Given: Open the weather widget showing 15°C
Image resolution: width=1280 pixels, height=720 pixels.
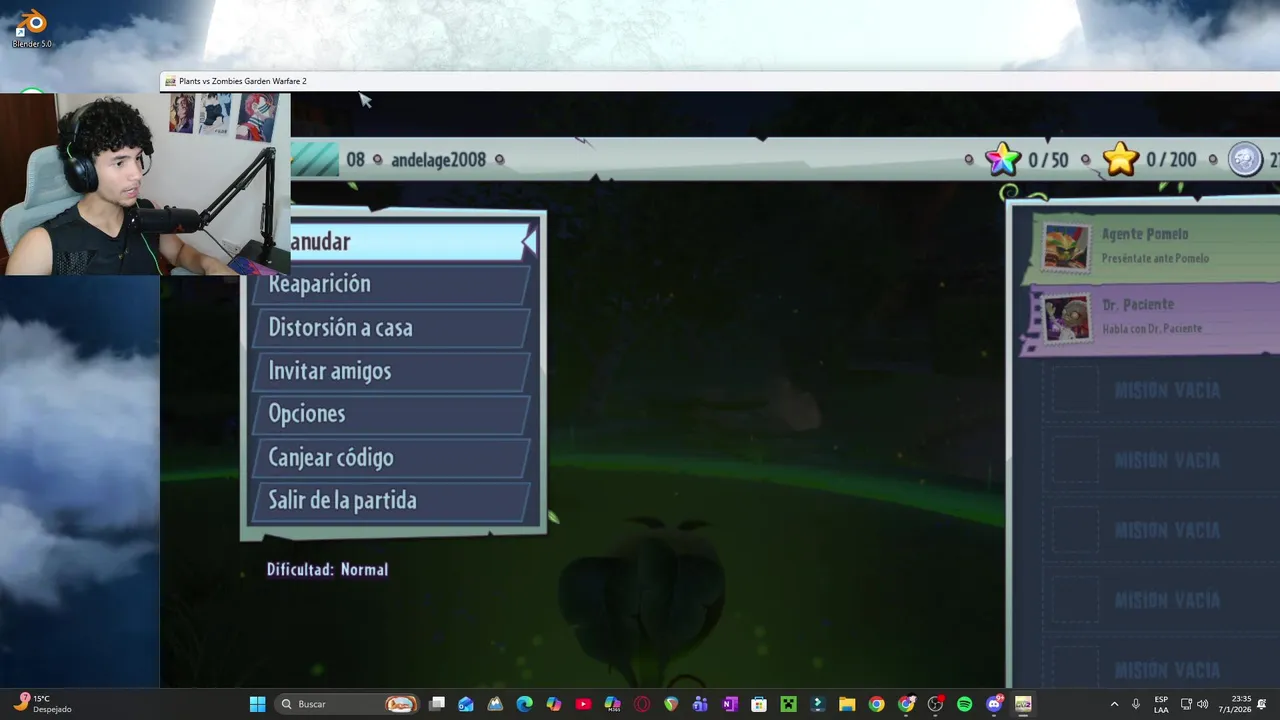Looking at the screenshot, I should [42, 704].
